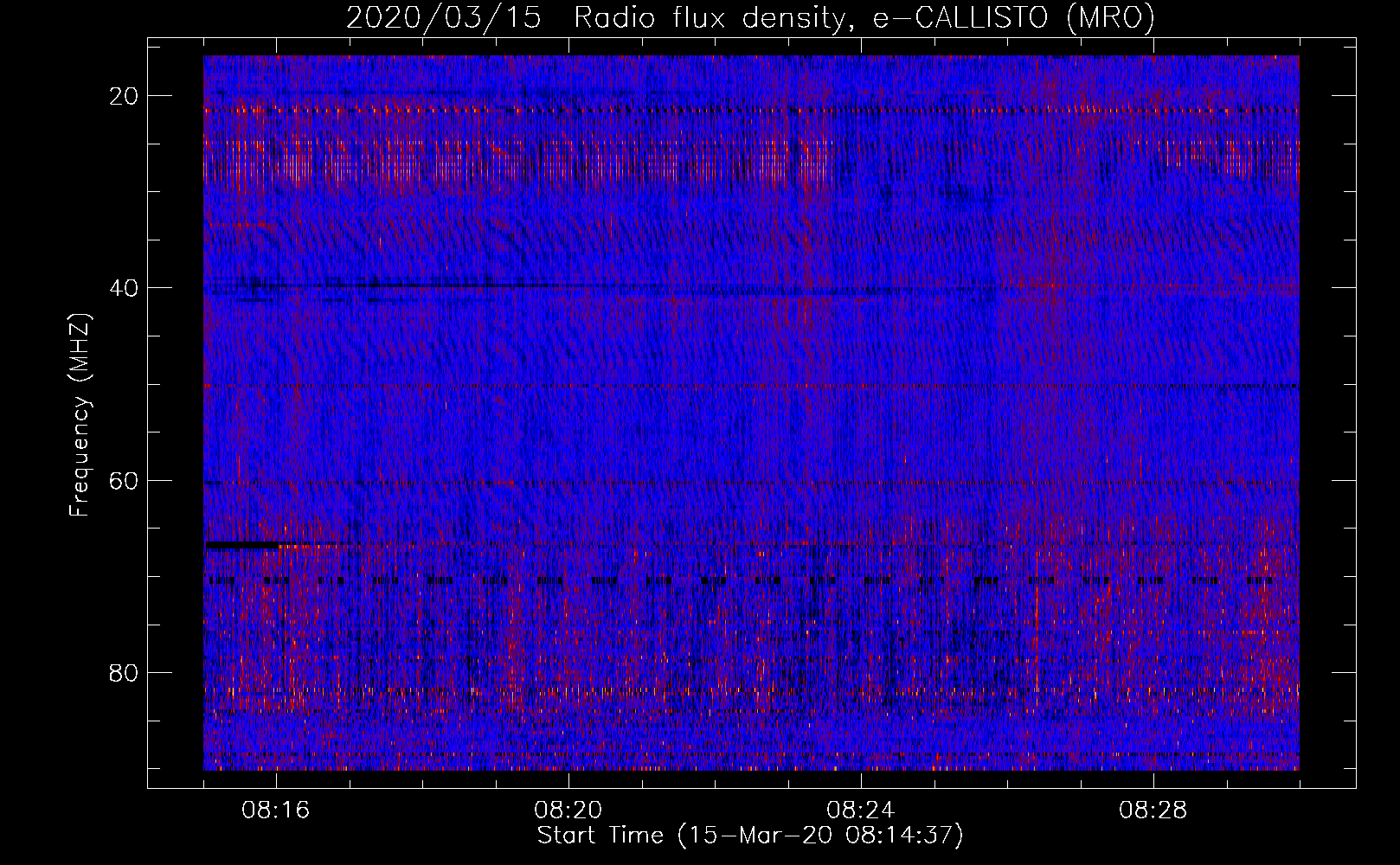Click the date '2020/03/15' in the title
Viewport: 1400px width, 865px height.
444,18
